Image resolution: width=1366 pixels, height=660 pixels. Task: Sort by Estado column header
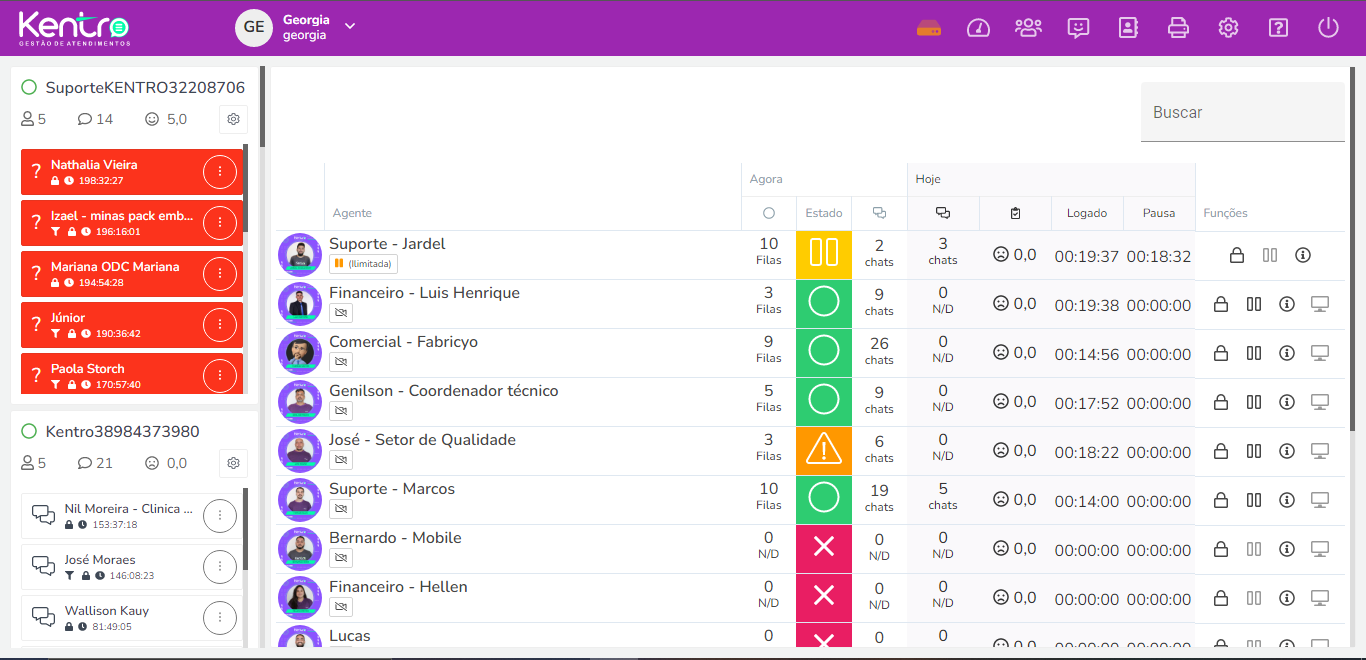pyautogui.click(x=824, y=213)
